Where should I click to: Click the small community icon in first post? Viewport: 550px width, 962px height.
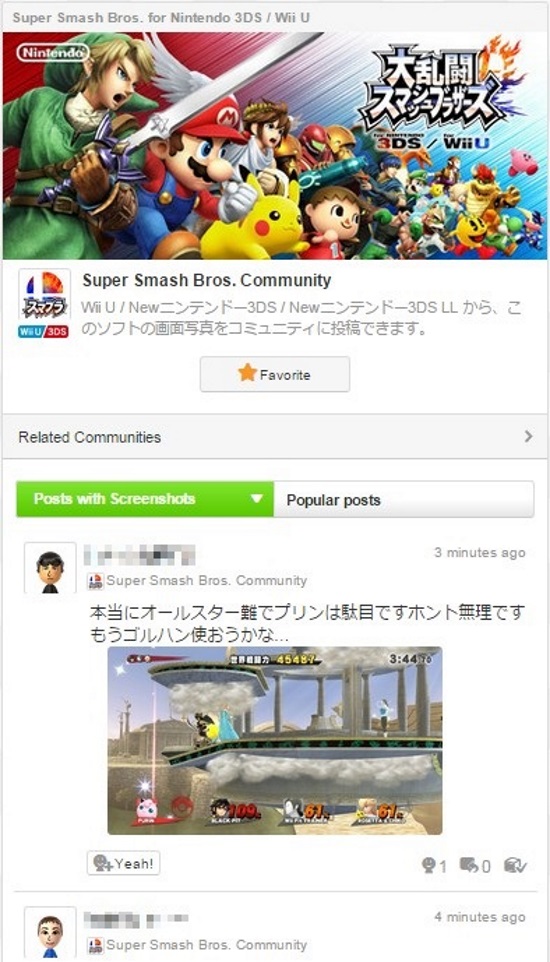pyautogui.click(x=95, y=581)
